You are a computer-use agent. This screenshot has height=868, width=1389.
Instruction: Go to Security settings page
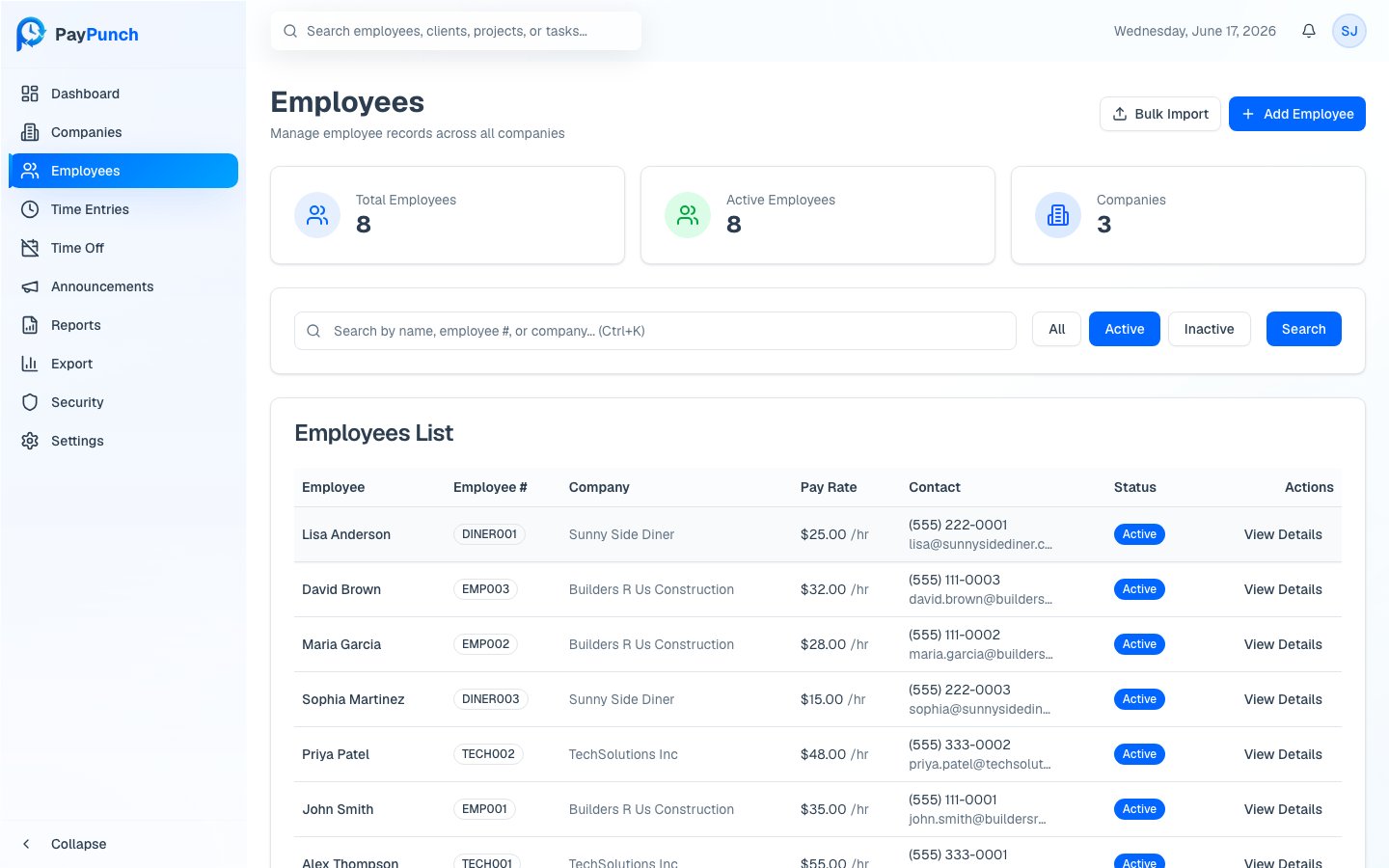(x=123, y=402)
